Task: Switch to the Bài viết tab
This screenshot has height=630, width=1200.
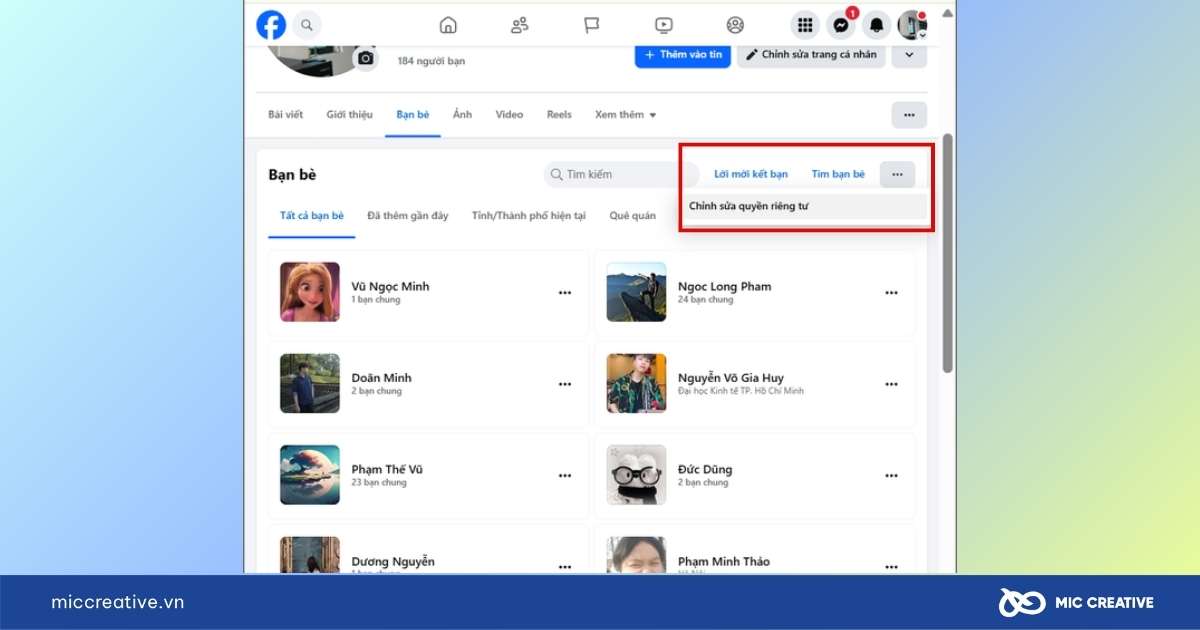Action: (x=285, y=115)
